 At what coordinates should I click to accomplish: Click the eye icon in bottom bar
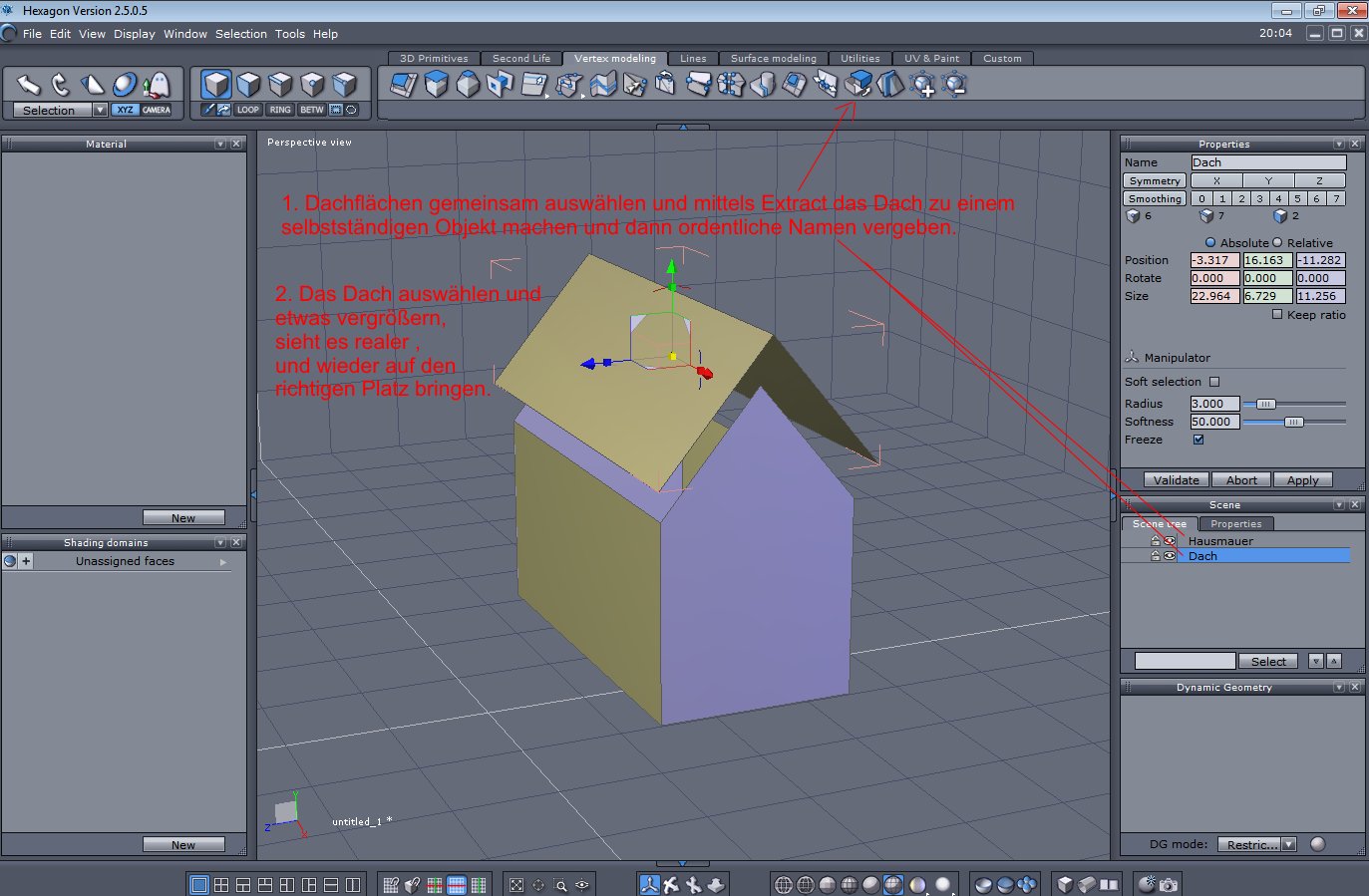pos(582,885)
